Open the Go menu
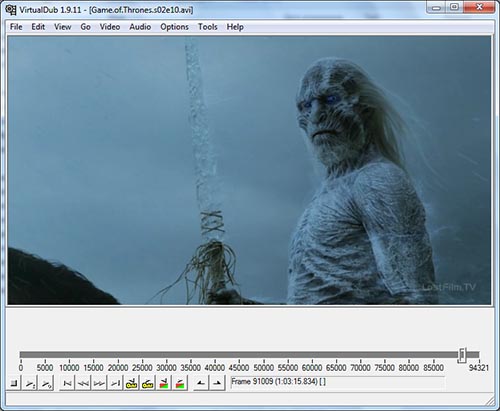 click(85, 27)
